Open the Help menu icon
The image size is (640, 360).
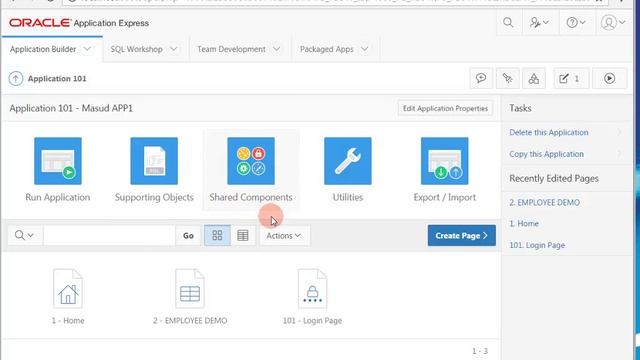coord(576,22)
